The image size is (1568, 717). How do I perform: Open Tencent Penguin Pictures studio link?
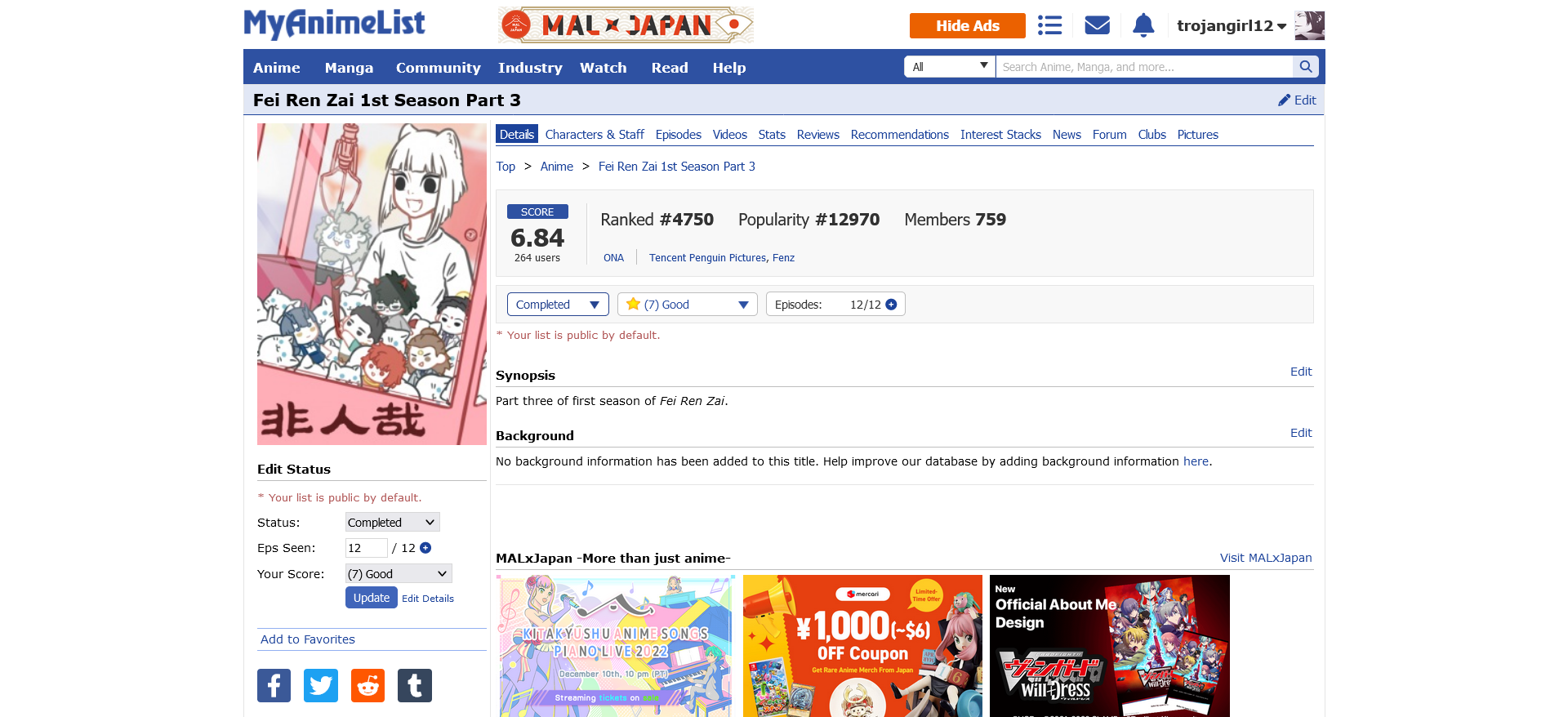(x=708, y=258)
